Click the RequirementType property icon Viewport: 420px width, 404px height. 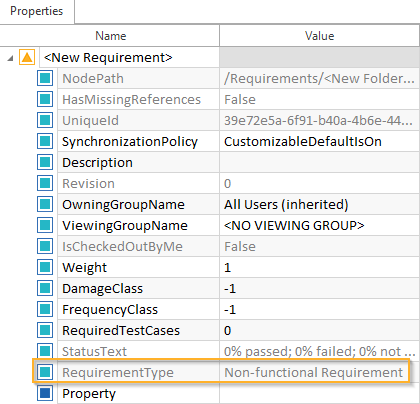click(45, 372)
